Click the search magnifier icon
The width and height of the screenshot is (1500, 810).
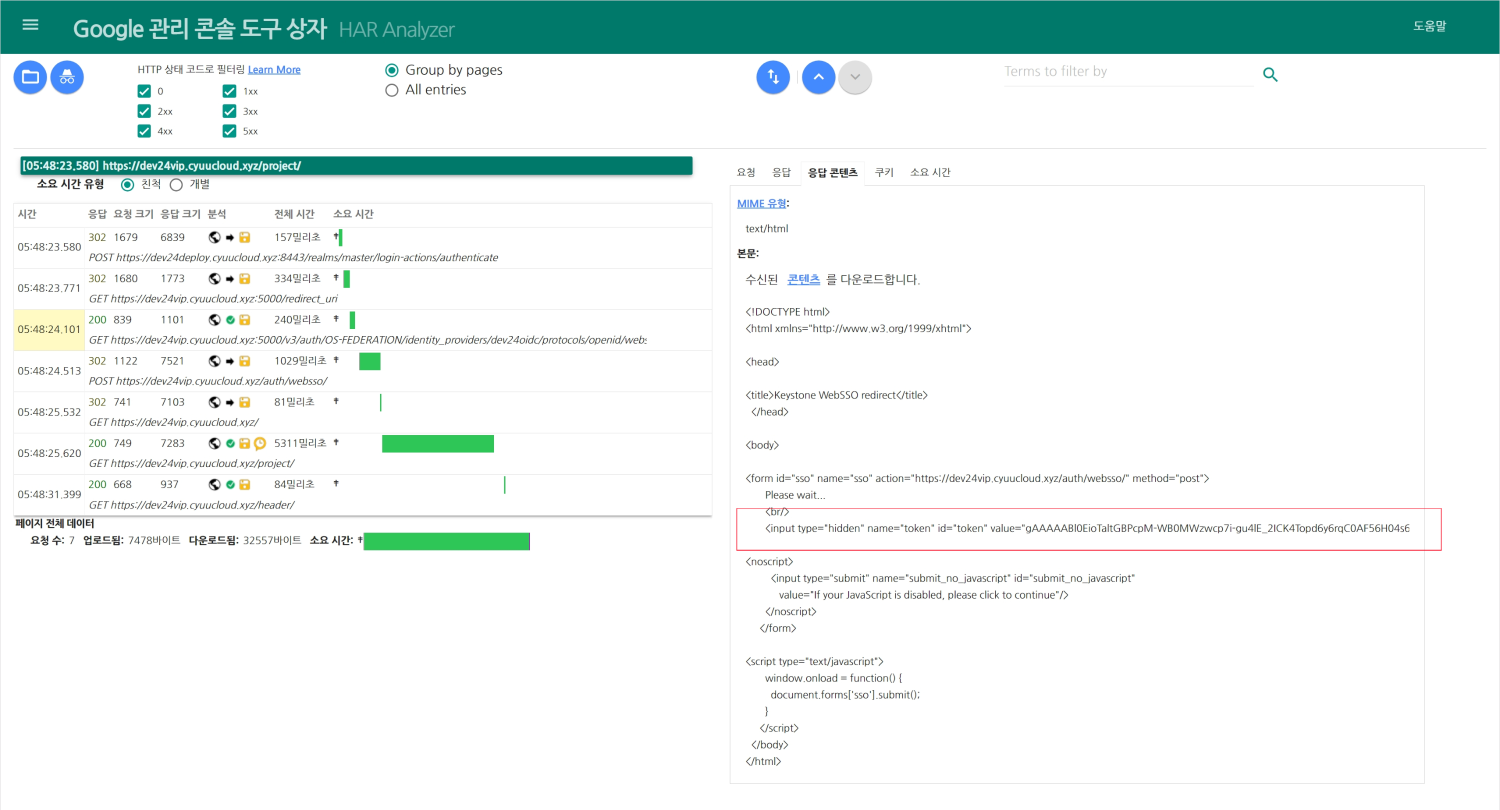[x=1270, y=75]
